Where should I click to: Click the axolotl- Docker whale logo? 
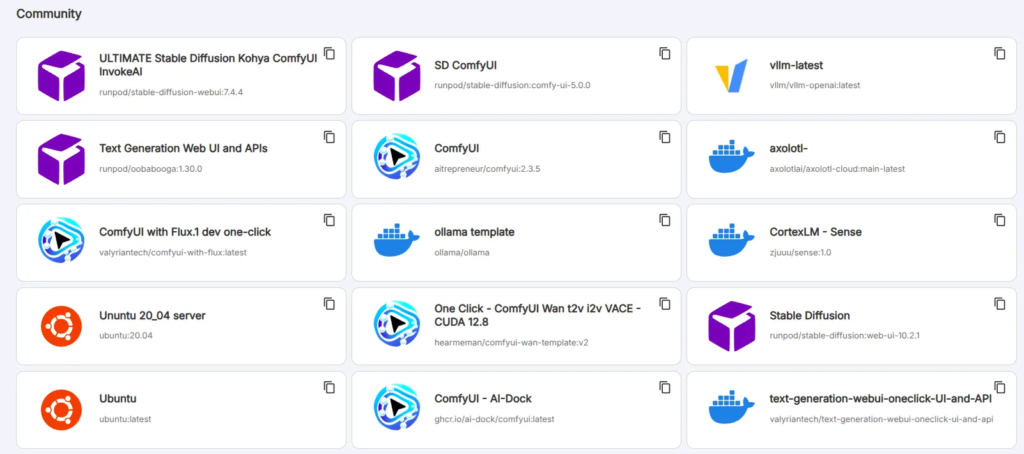tap(731, 159)
